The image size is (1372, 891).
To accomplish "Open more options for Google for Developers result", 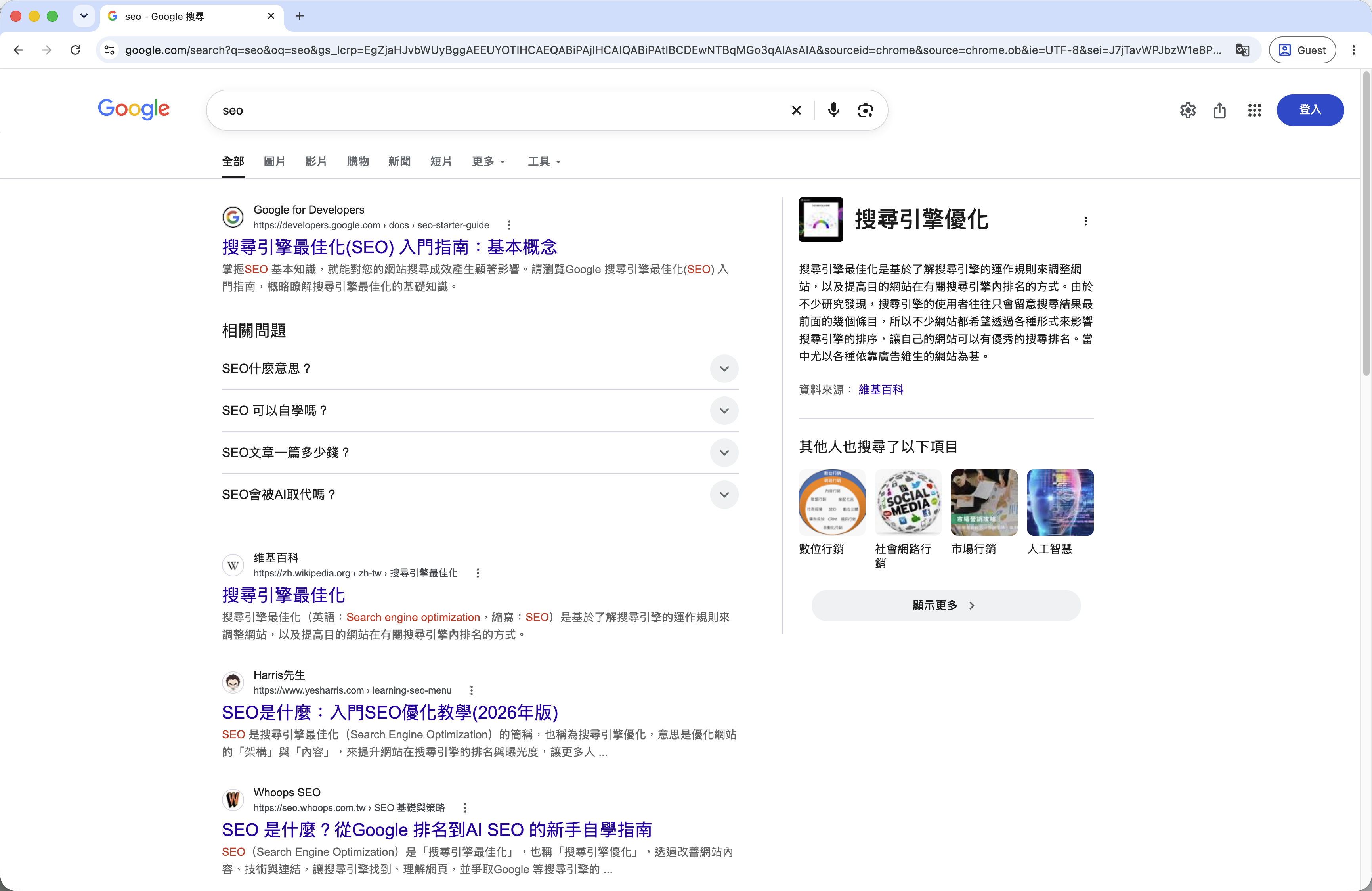I will [x=509, y=225].
